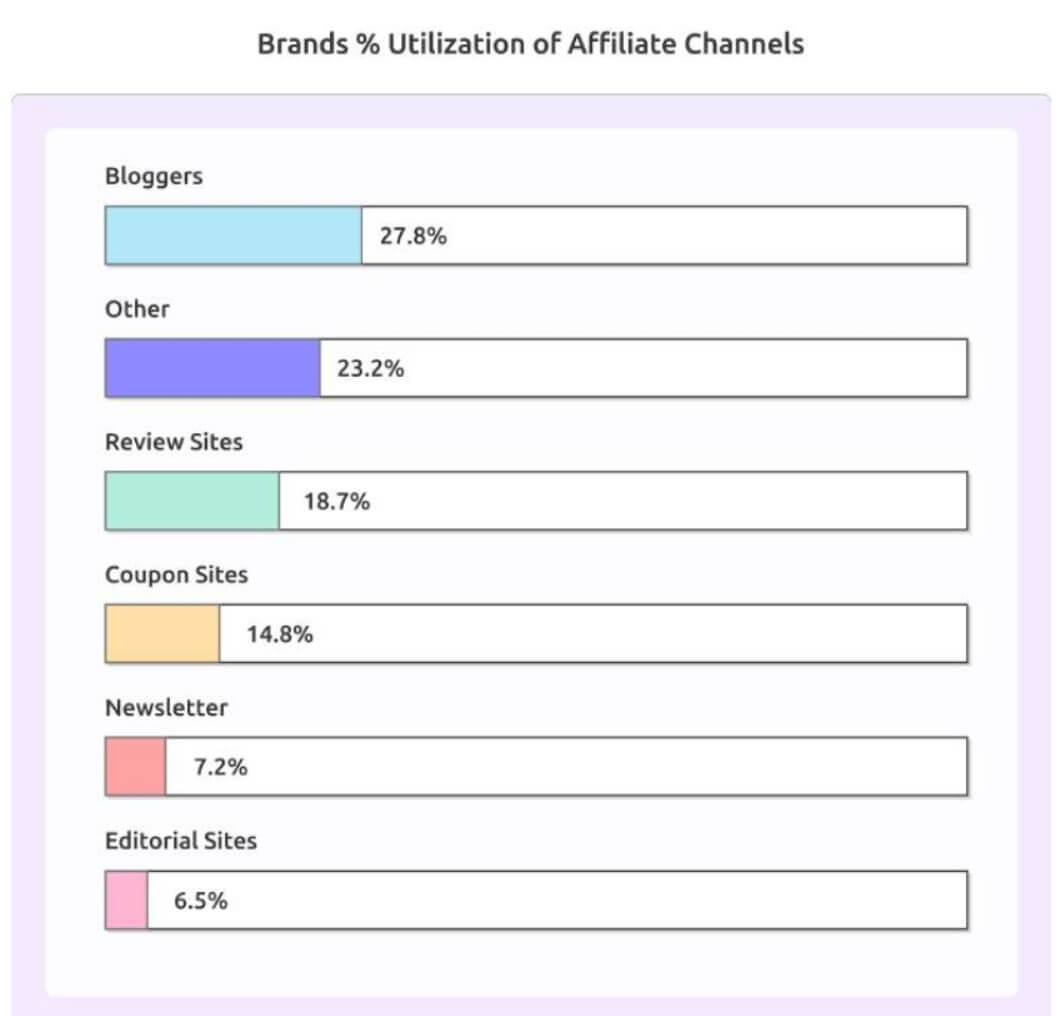Click the orange Coupon Sites bar fill
The image size is (1061, 1016).
point(162,634)
